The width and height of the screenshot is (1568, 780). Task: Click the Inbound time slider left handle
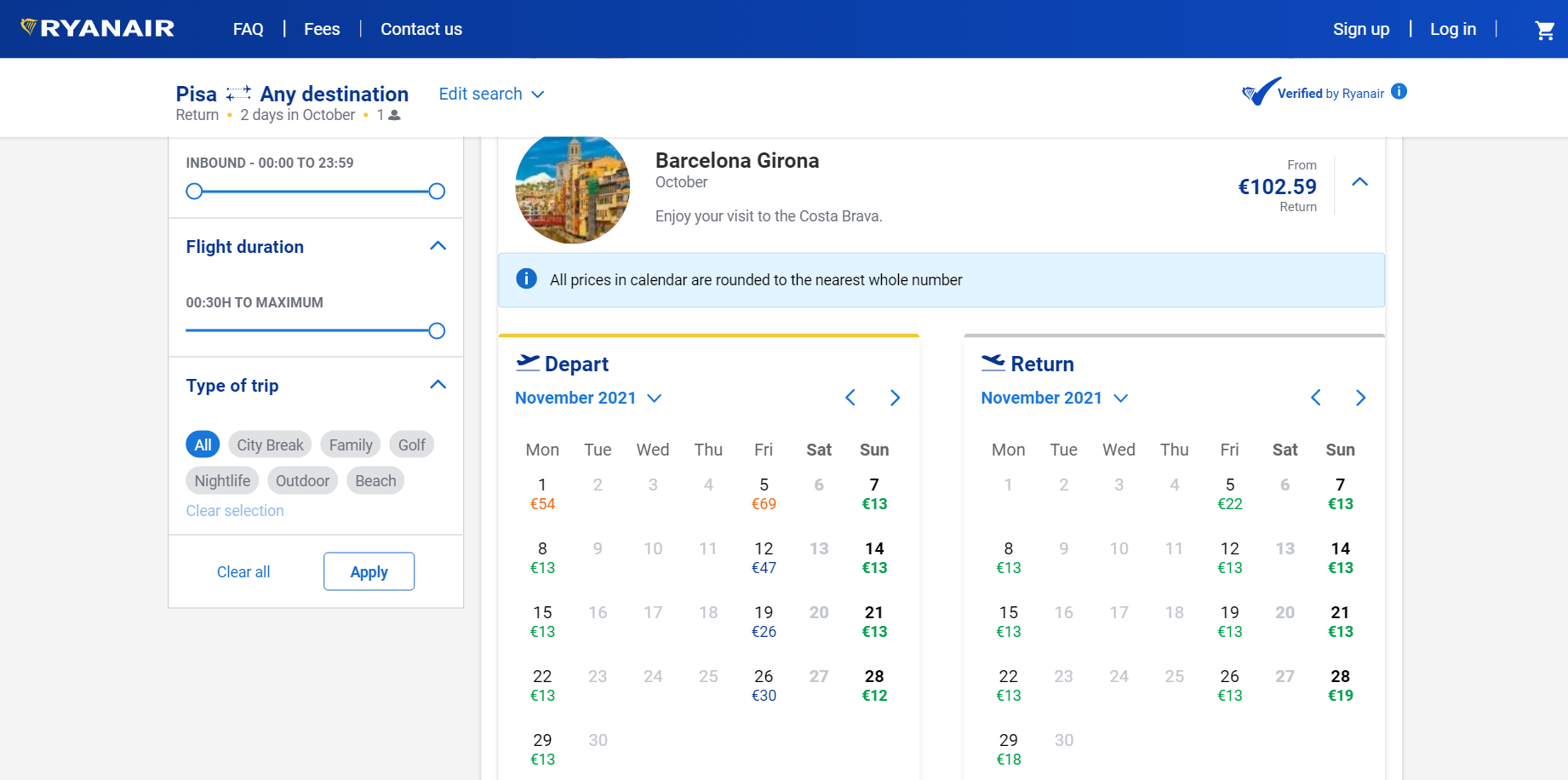pos(194,191)
